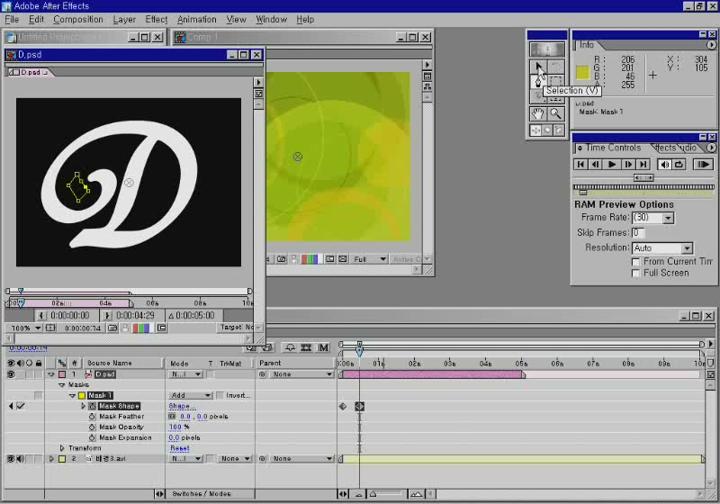Start RAM Preview button

[x=703, y=164]
